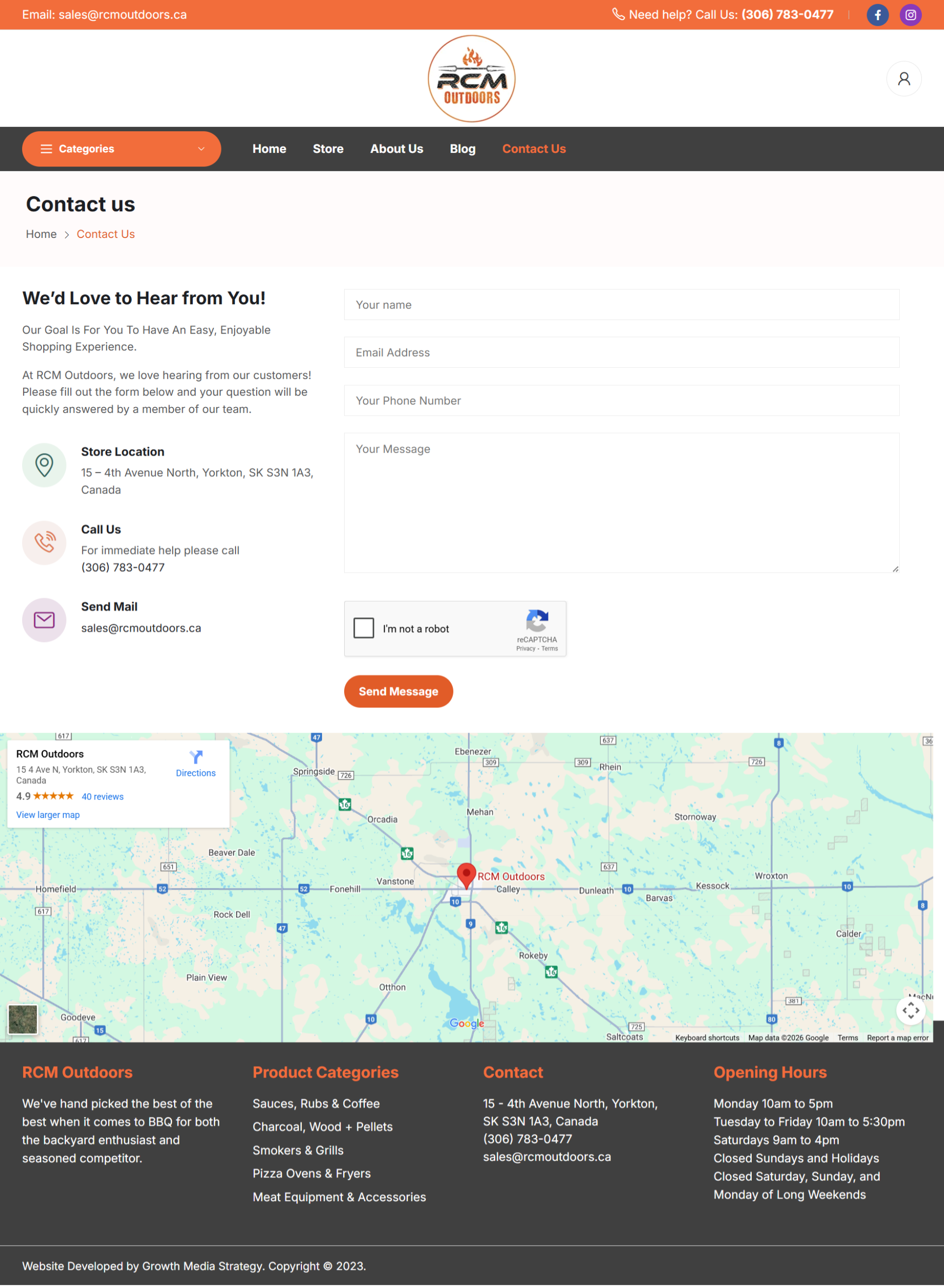This screenshot has width=944, height=1288.
Task: Open the View larger map link
Action: (x=48, y=815)
